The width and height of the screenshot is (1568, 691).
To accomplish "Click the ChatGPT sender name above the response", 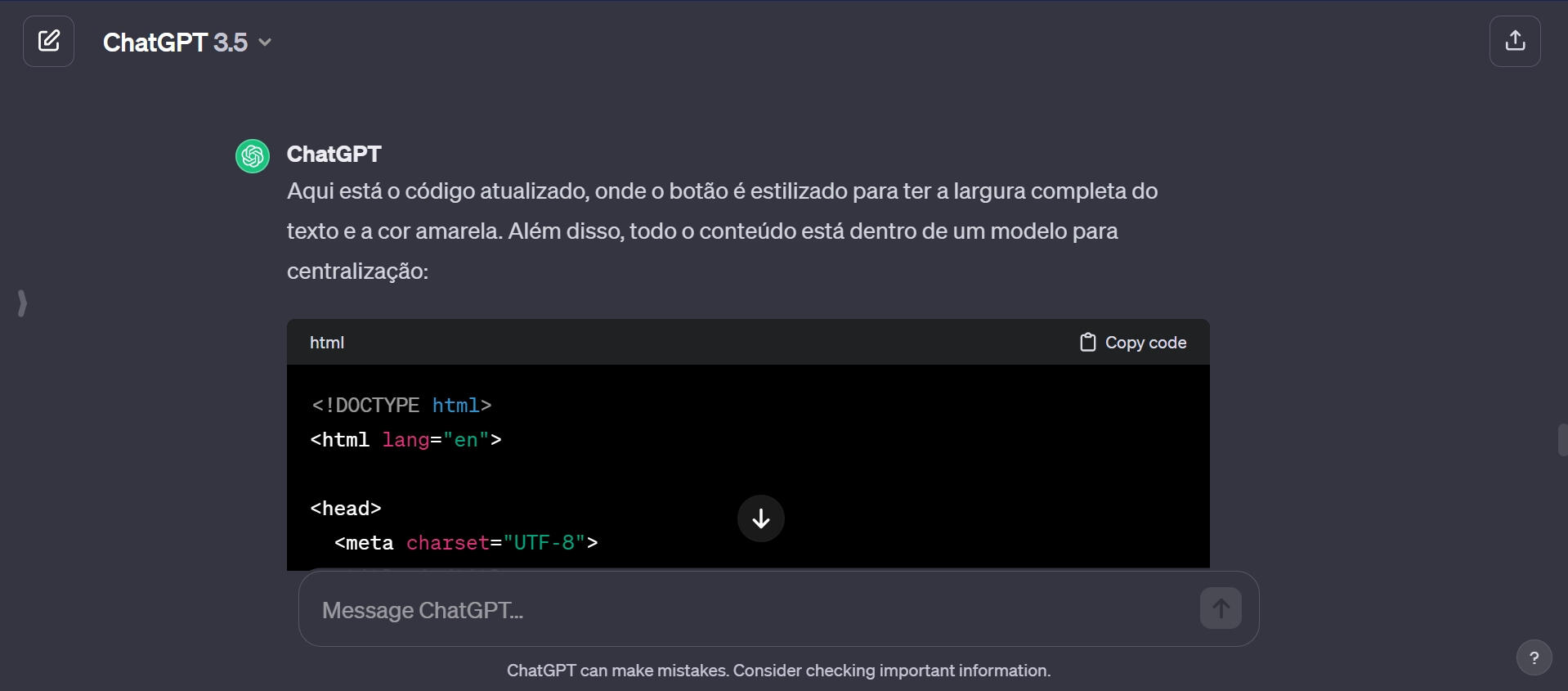I will (x=334, y=154).
